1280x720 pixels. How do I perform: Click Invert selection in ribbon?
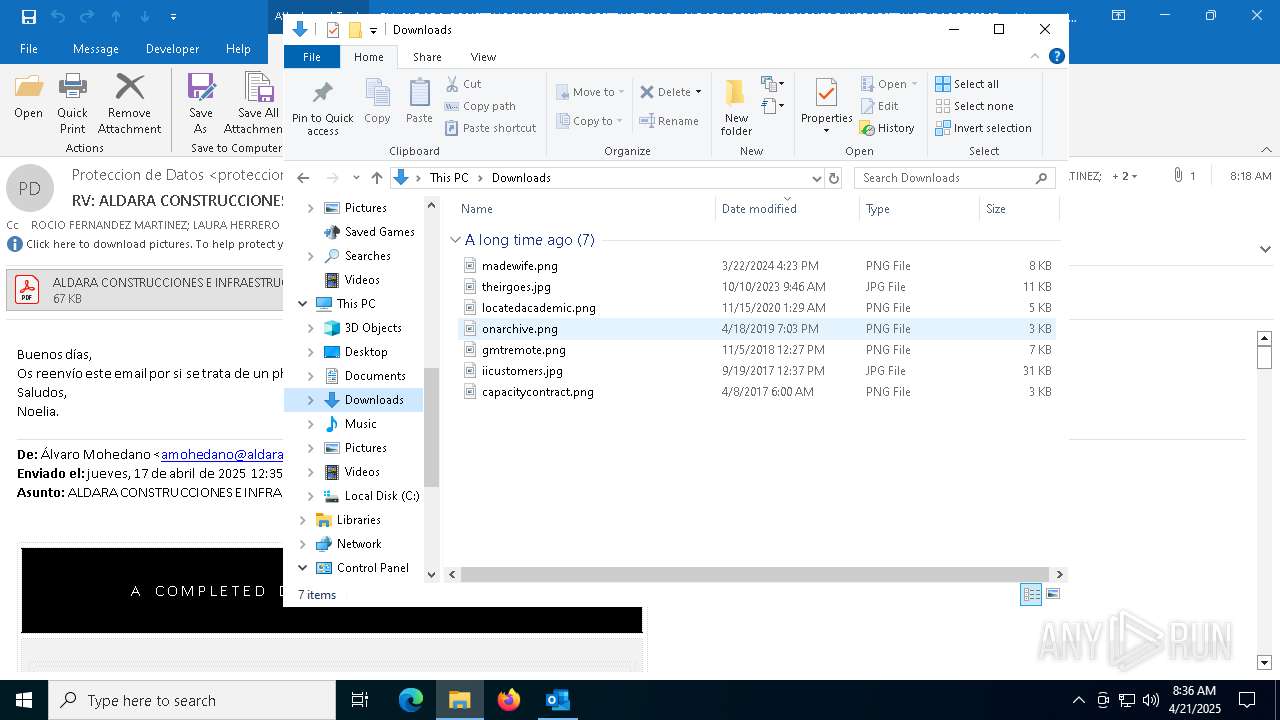pos(983,128)
